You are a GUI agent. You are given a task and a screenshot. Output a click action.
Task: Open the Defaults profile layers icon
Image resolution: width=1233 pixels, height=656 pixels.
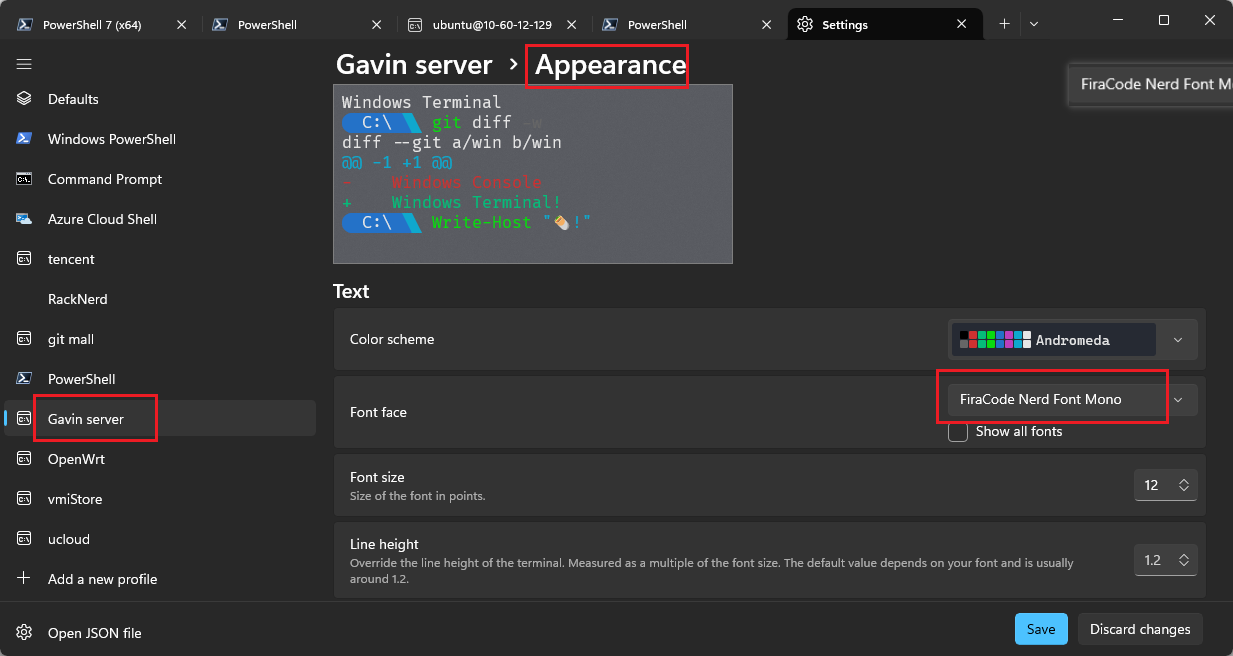[25, 99]
